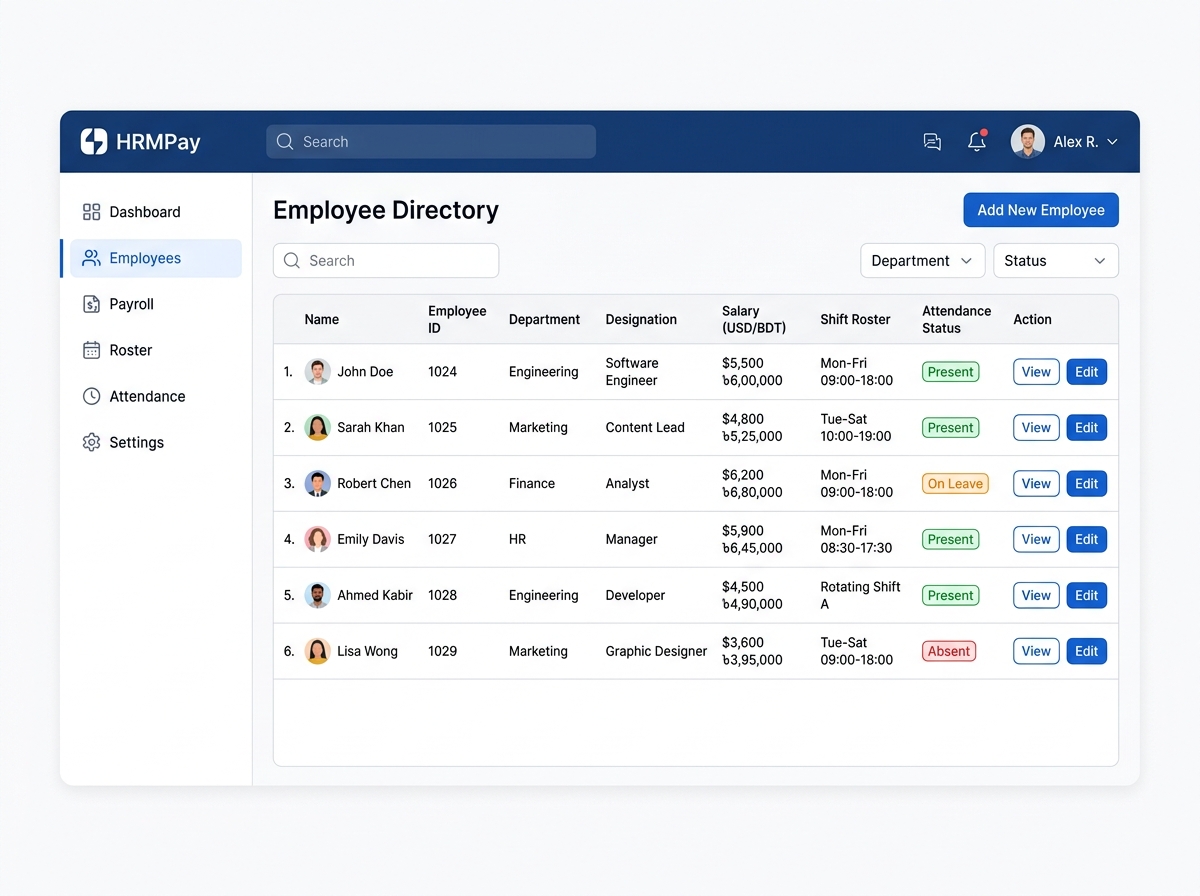
Task: Click the Settings gear icon
Action: [x=91, y=442]
